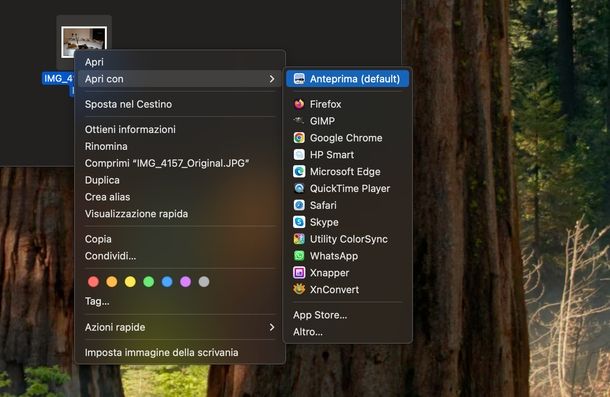Viewport: 610px width, 397px height.
Task: Click the Utility ColorSync icon
Action: pos(299,239)
